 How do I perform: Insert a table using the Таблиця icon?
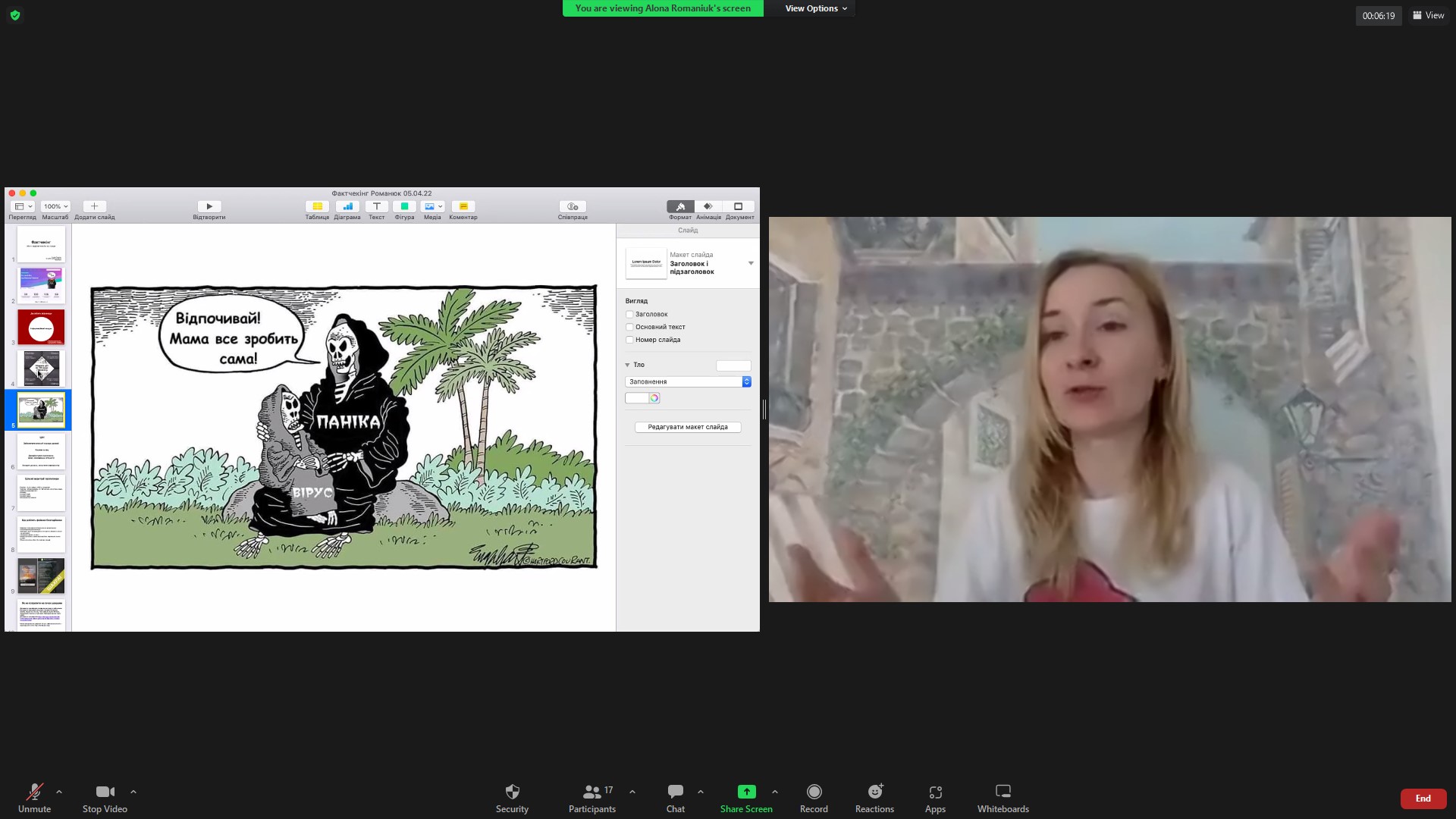pos(317,206)
